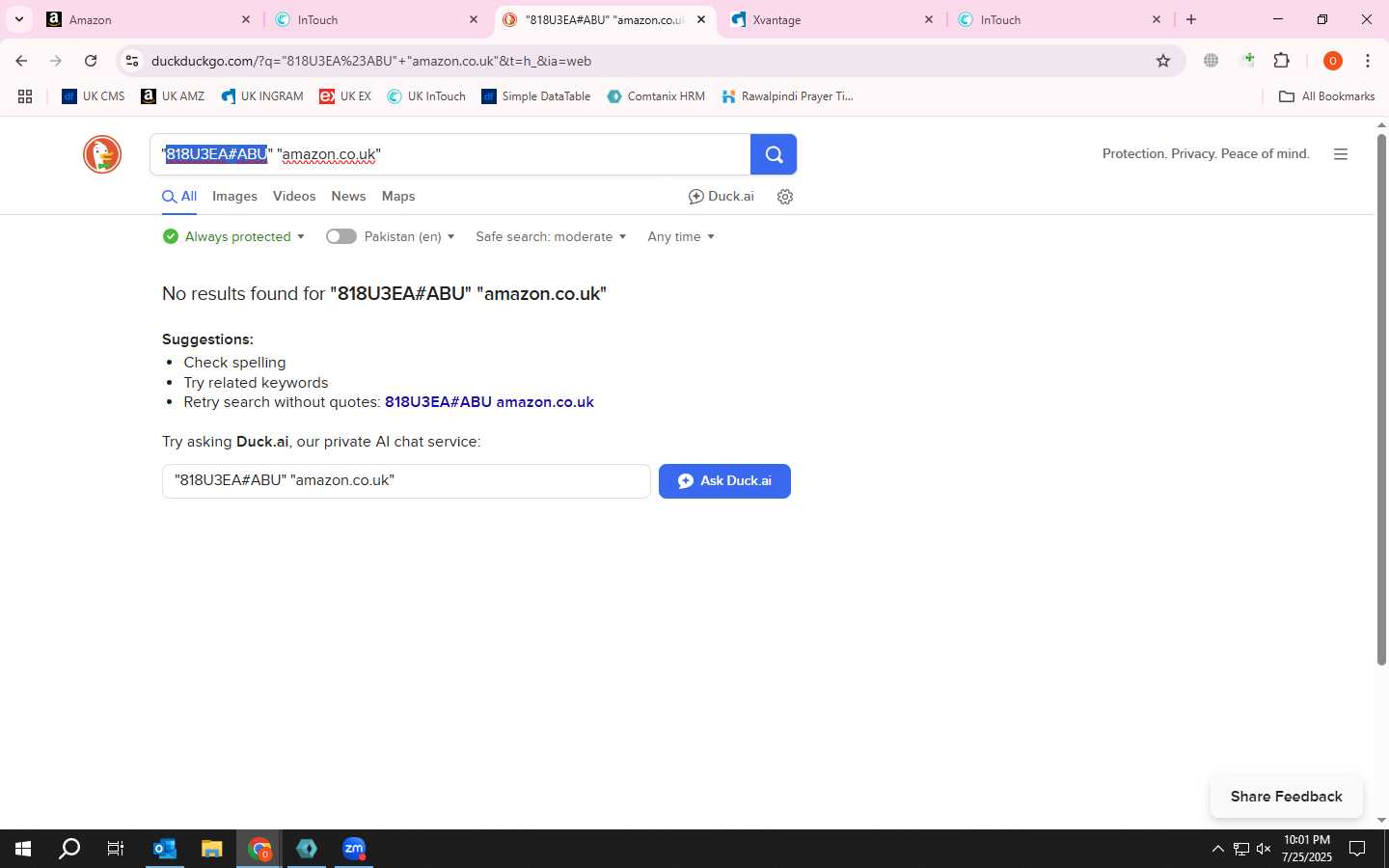This screenshot has height=868, width=1389.
Task: Open Windows Start menu
Action: [23, 849]
